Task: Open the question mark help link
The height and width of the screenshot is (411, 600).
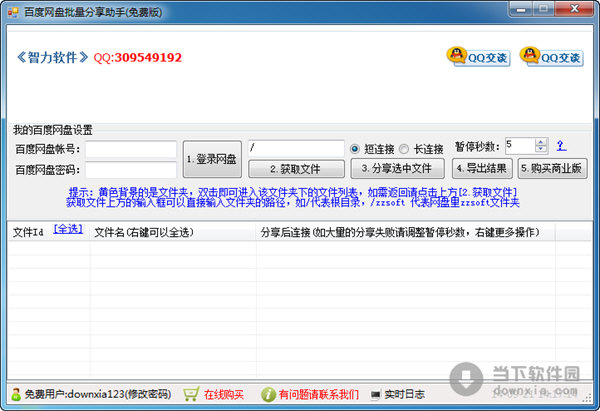Action: pos(561,145)
